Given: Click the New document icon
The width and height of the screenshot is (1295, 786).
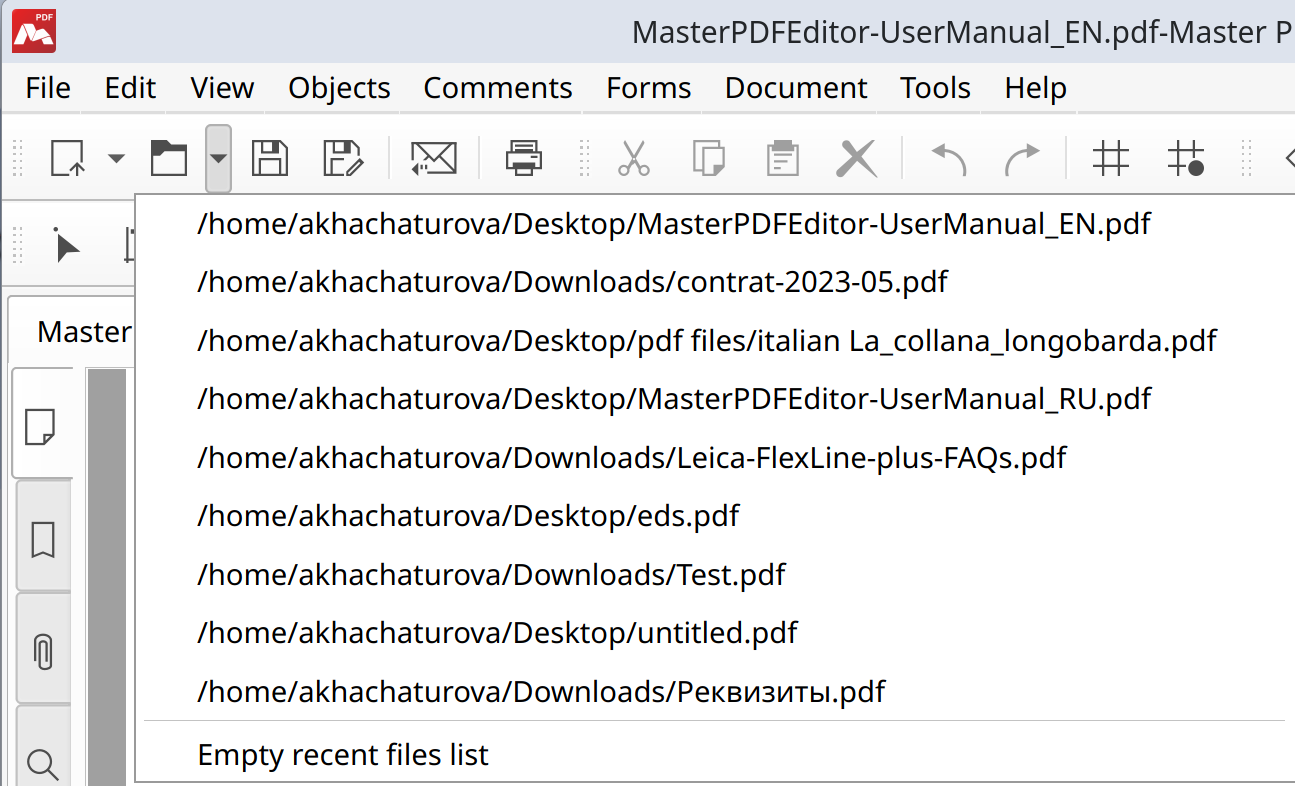Looking at the screenshot, I should (x=68, y=158).
